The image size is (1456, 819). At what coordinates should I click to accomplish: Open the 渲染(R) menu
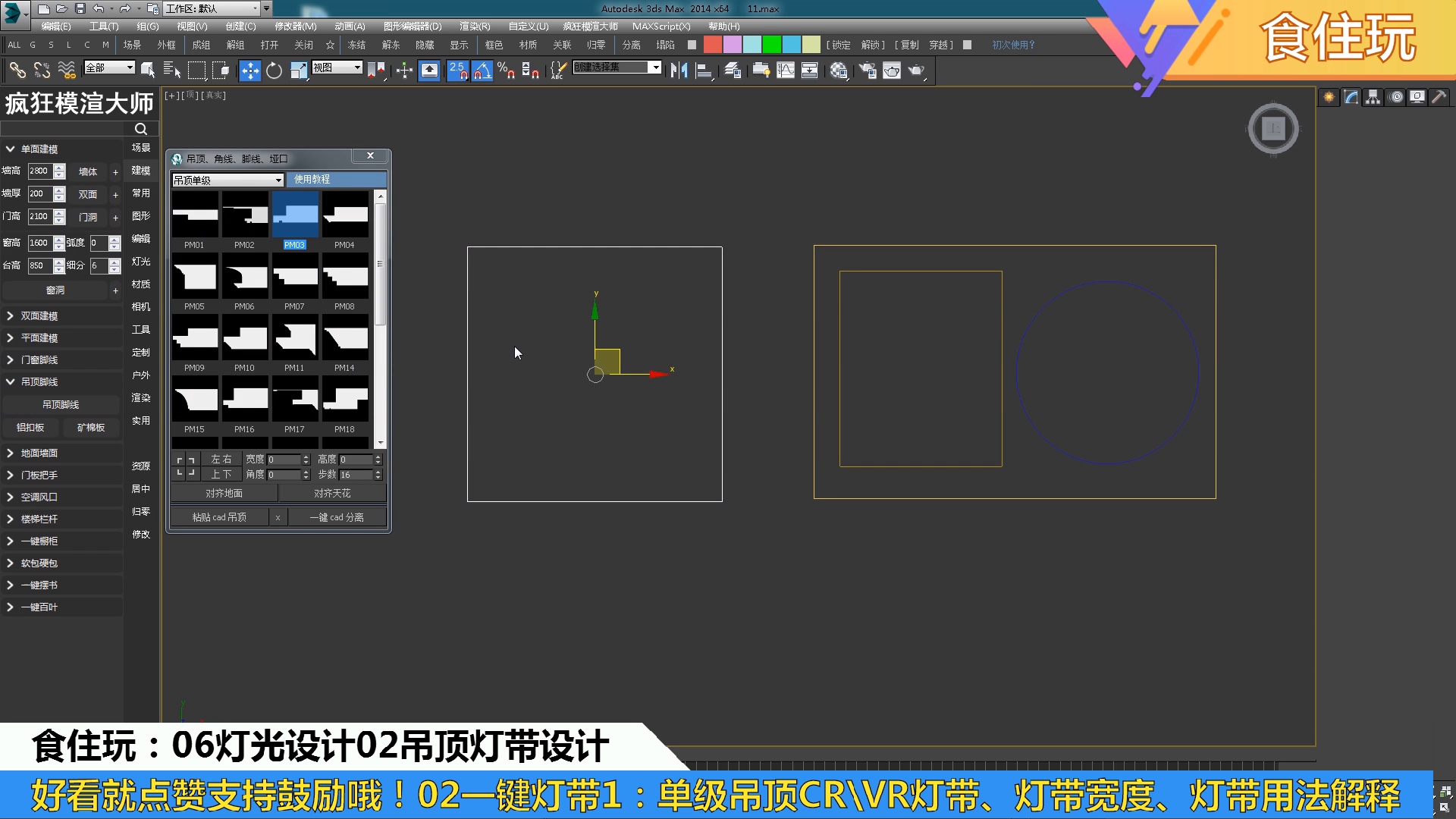pos(474,27)
